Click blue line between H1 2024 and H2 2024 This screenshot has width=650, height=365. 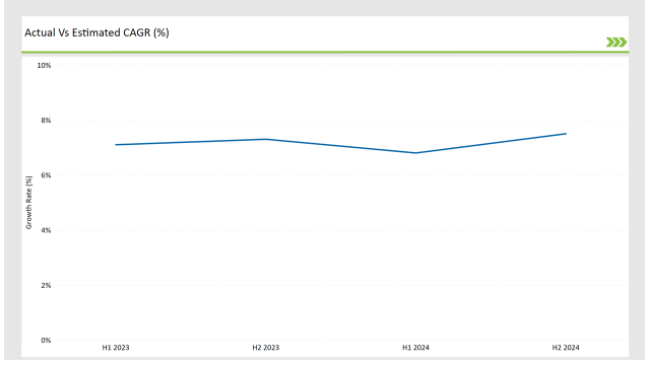point(491,144)
